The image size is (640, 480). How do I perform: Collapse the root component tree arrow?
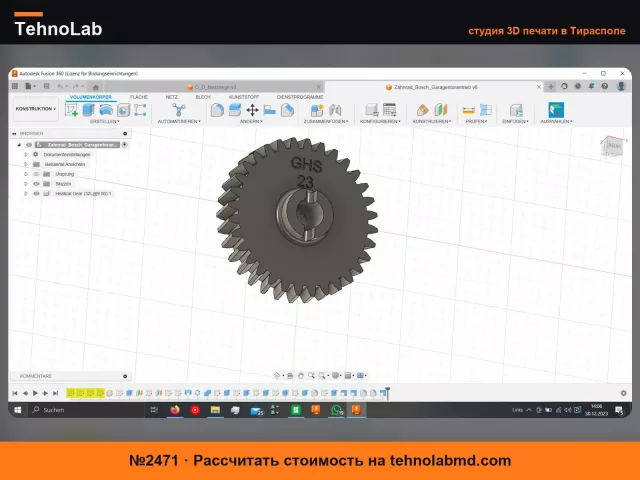pos(19,144)
